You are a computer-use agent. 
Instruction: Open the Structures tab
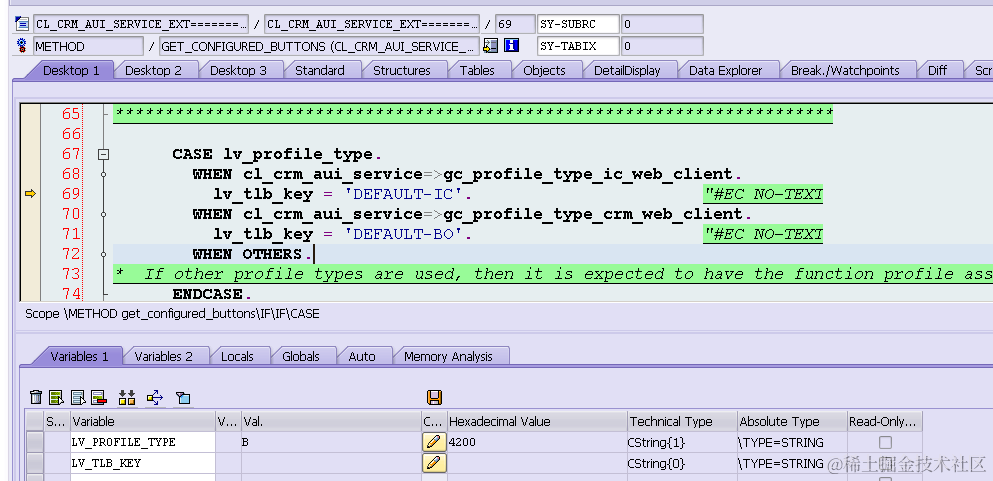[x=402, y=70]
